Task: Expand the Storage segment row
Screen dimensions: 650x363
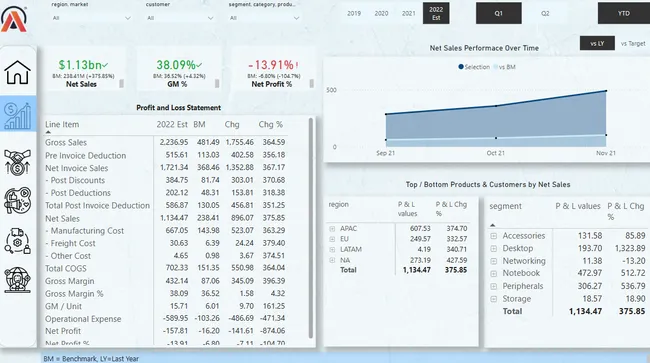Action: click(493, 299)
